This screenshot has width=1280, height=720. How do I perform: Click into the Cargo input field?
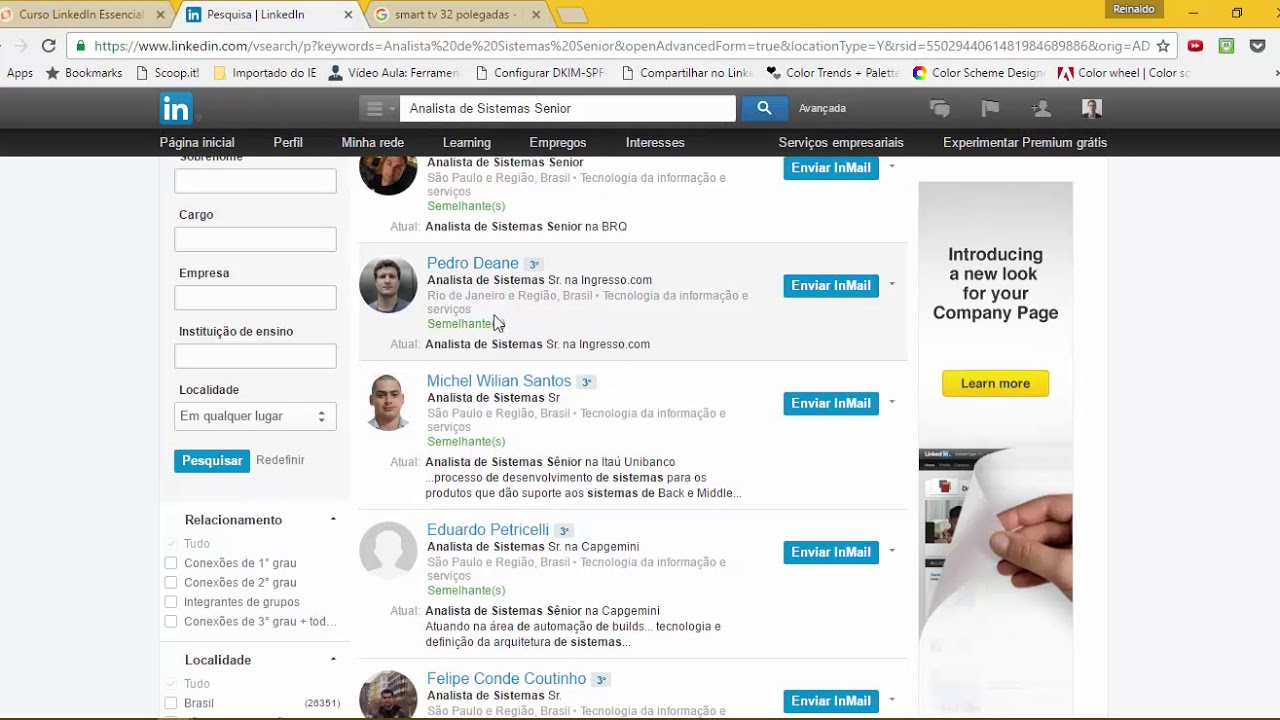255,239
